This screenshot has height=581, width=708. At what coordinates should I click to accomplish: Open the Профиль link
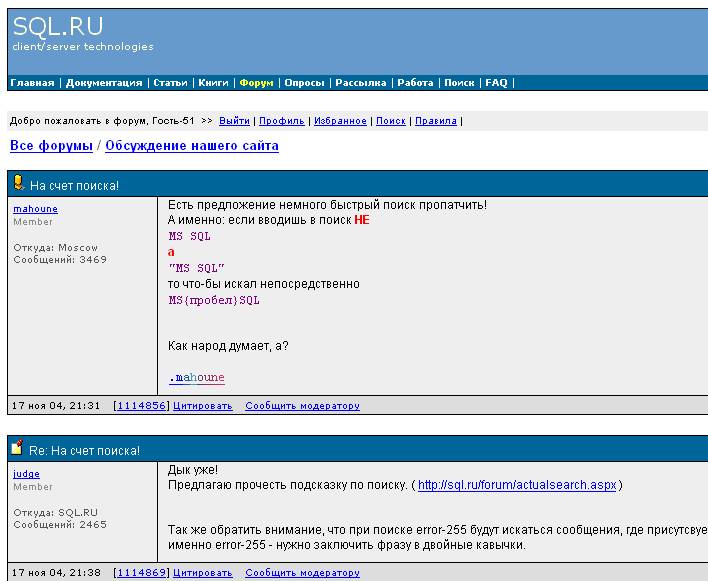(281, 121)
